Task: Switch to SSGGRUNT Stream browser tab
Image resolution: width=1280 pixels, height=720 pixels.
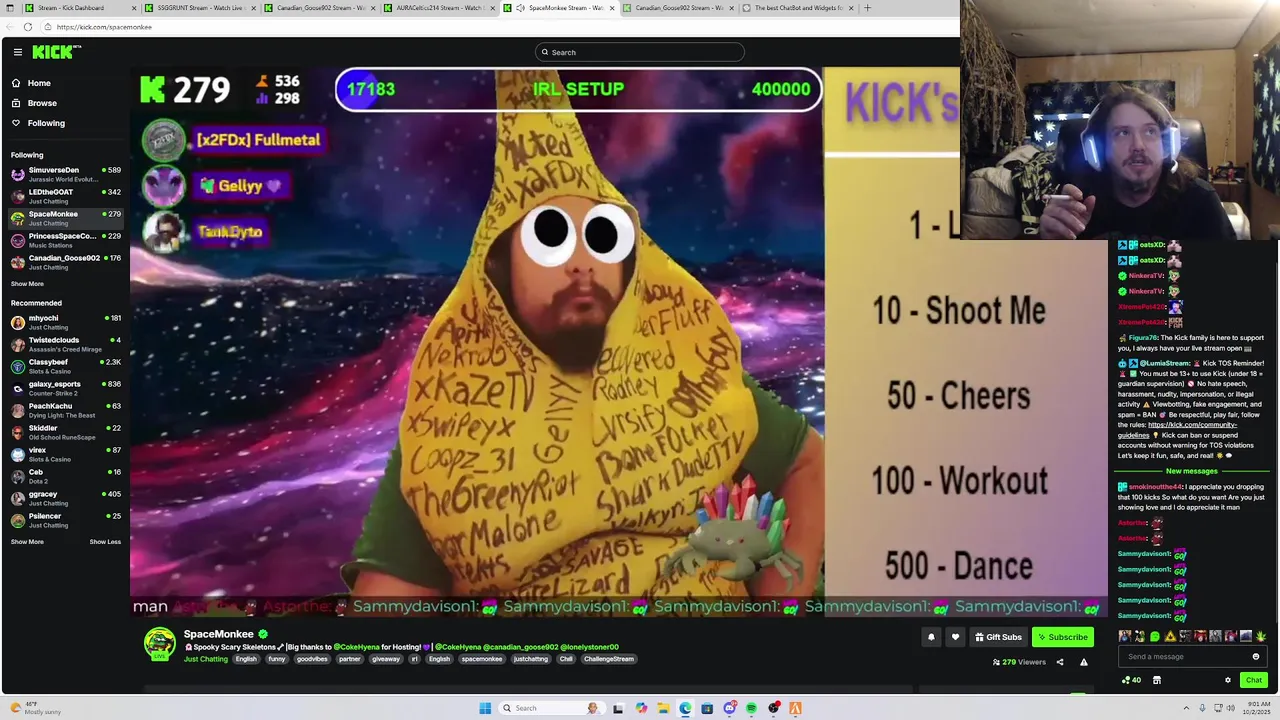Action: pyautogui.click(x=200, y=8)
